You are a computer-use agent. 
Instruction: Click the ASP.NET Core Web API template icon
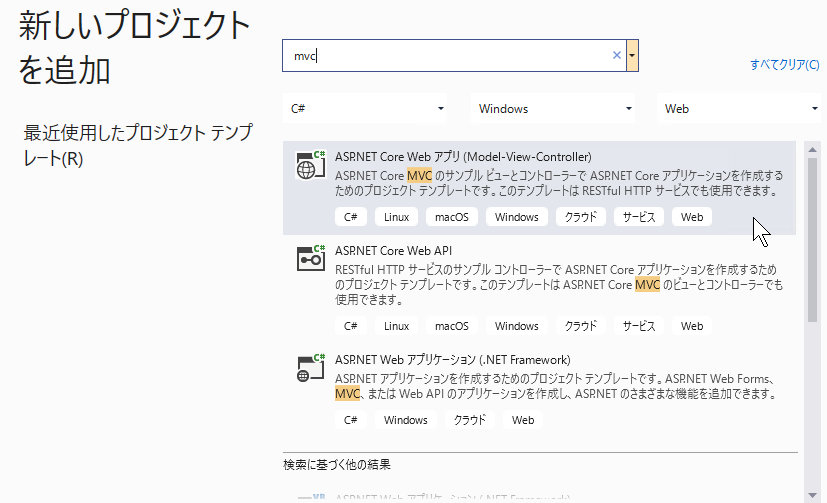(311, 259)
